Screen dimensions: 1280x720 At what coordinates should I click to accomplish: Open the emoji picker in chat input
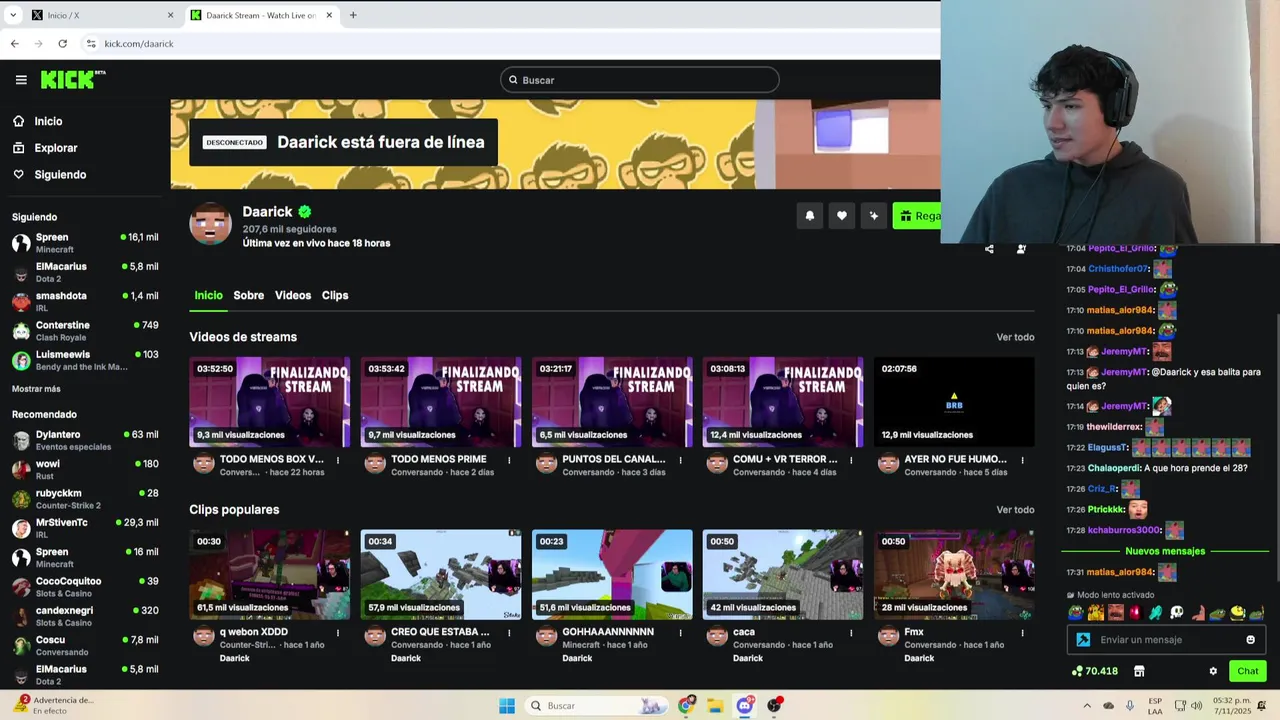1250,640
